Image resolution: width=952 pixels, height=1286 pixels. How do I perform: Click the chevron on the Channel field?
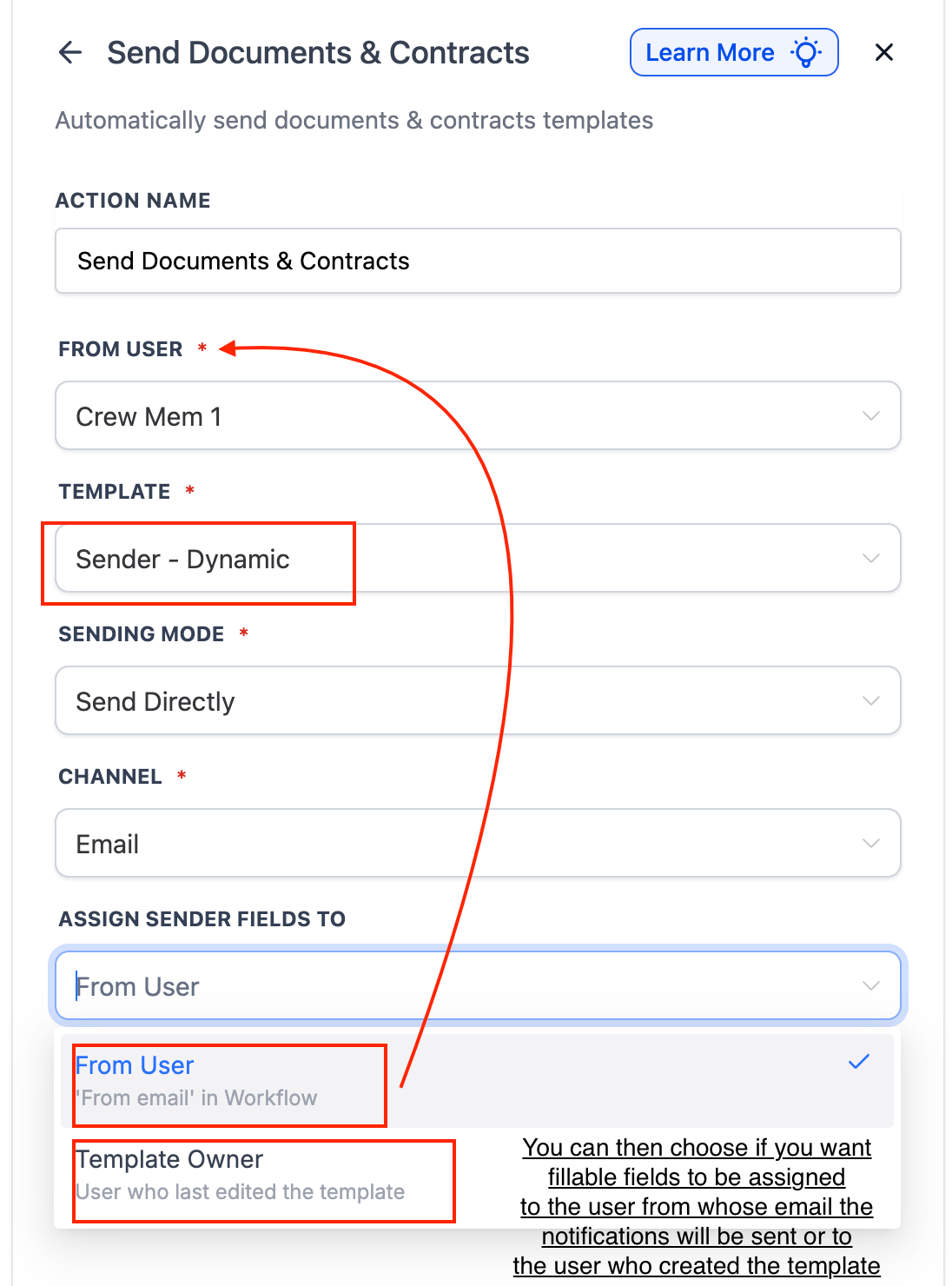pos(870,843)
